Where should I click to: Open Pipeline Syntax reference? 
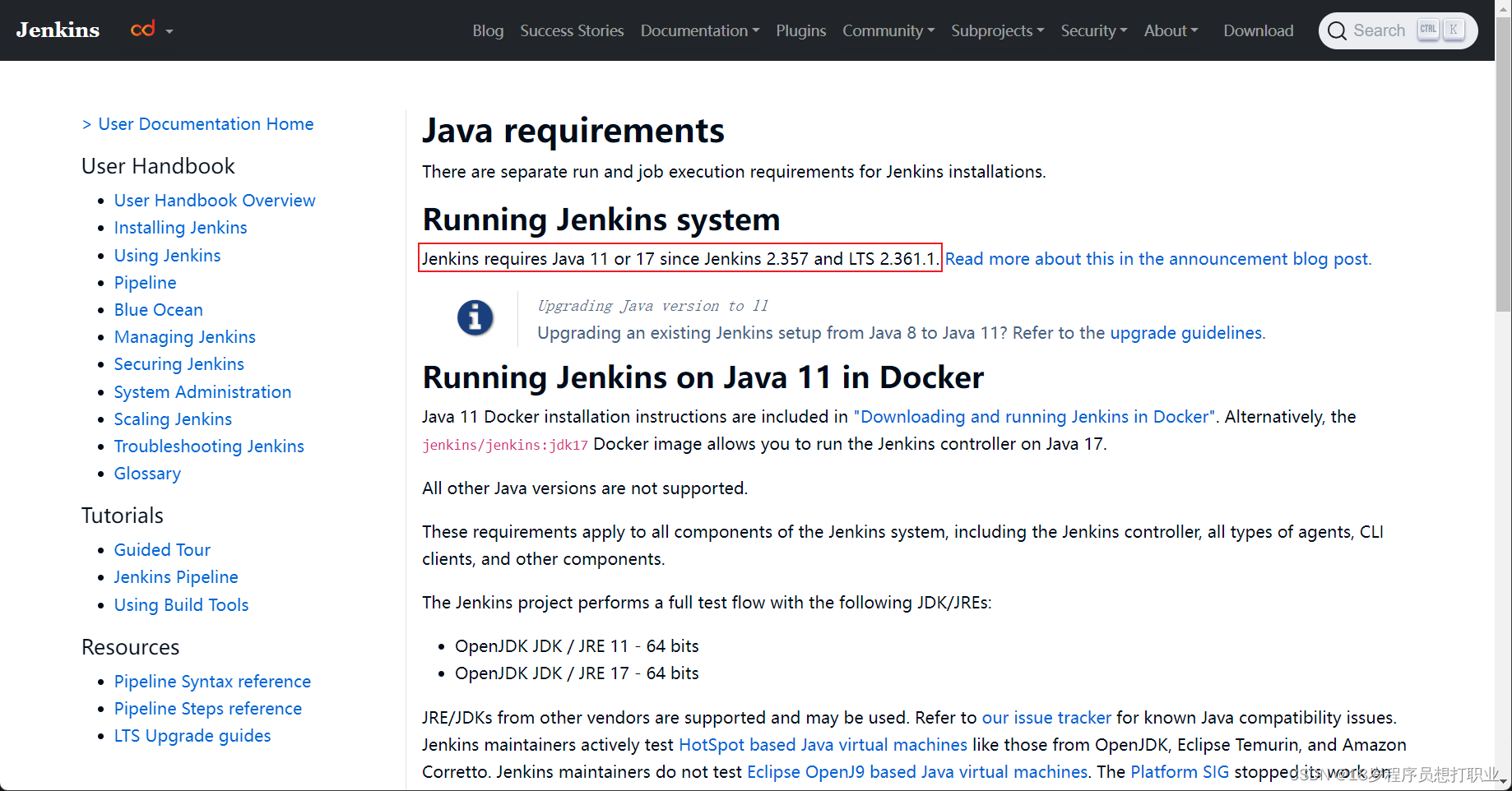pyautogui.click(x=212, y=682)
